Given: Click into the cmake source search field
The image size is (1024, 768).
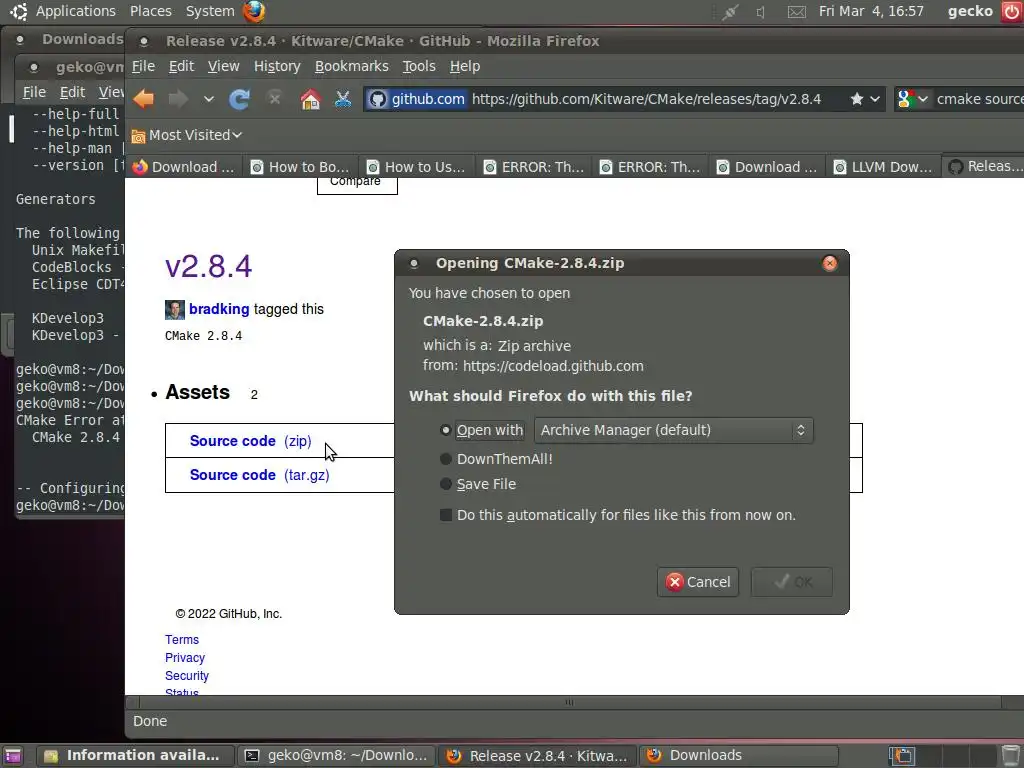Looking at the screenshot, I should click(980, 99).
